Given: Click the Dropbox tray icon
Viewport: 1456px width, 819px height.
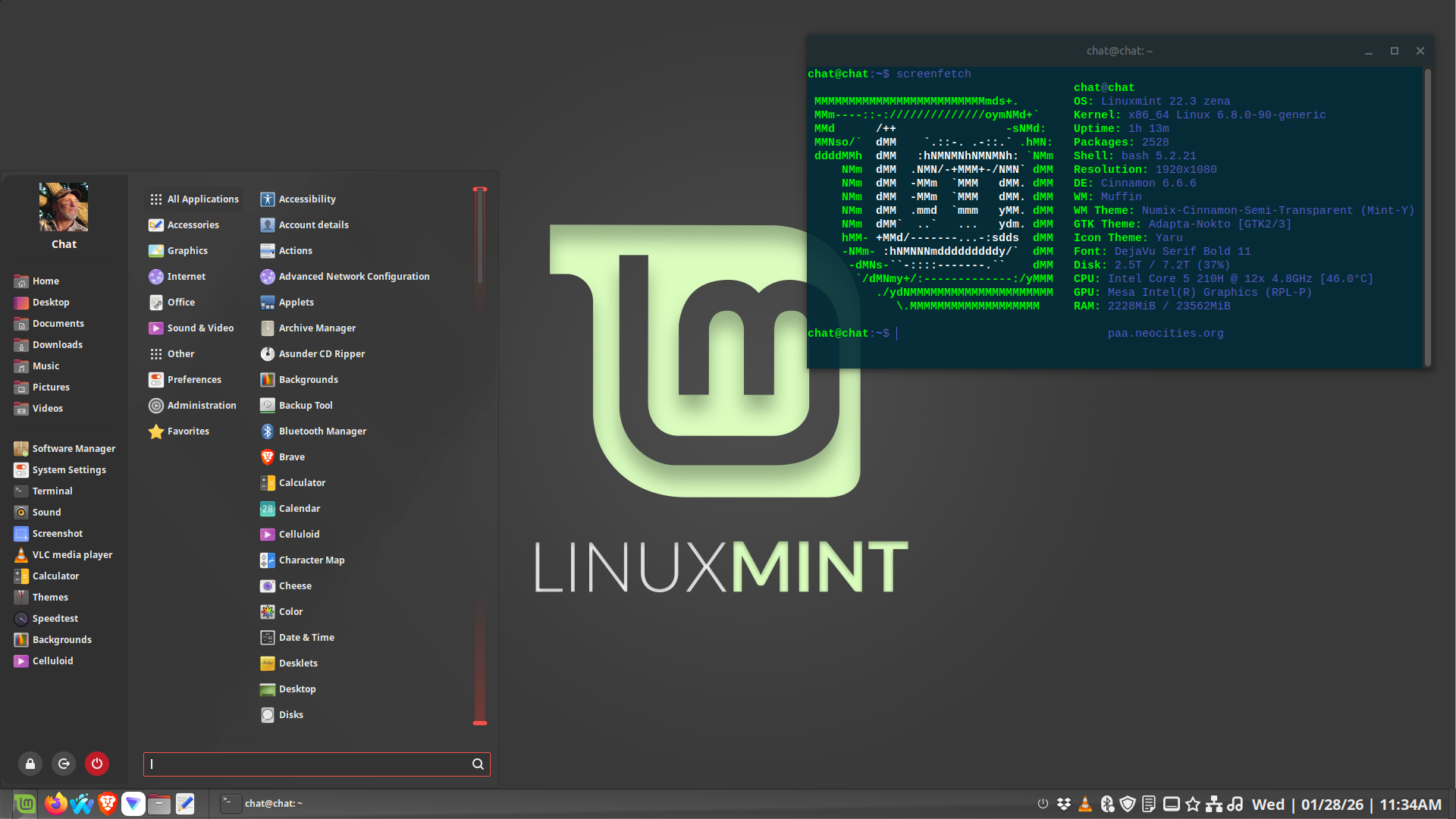Looking at the screenshot, I should click(1064, 804).
